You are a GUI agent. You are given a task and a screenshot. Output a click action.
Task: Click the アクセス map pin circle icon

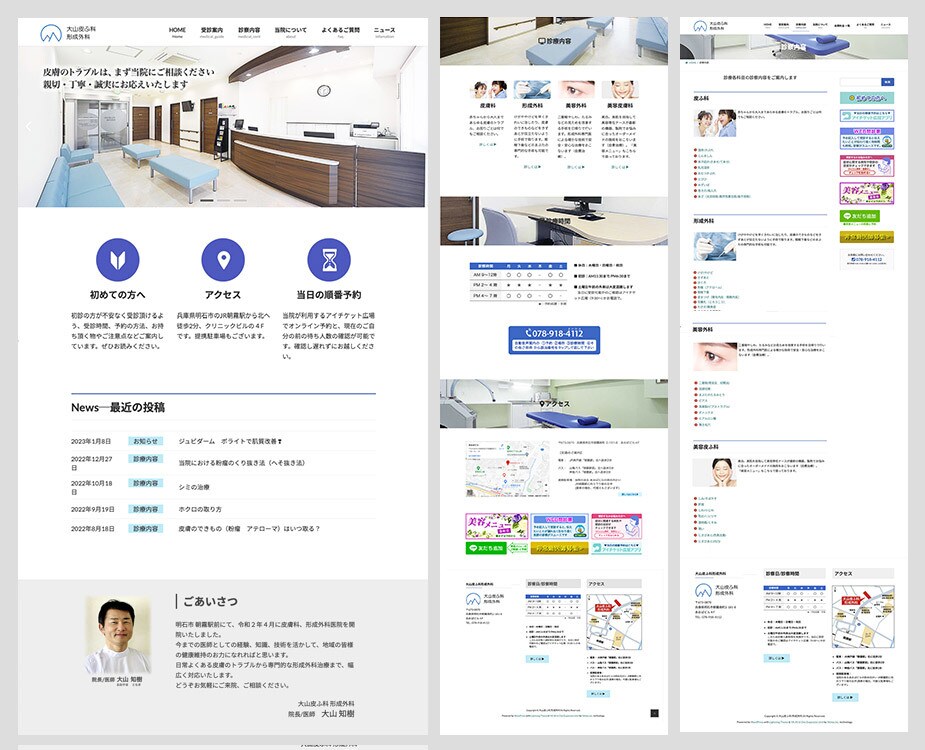pos(223,260)
